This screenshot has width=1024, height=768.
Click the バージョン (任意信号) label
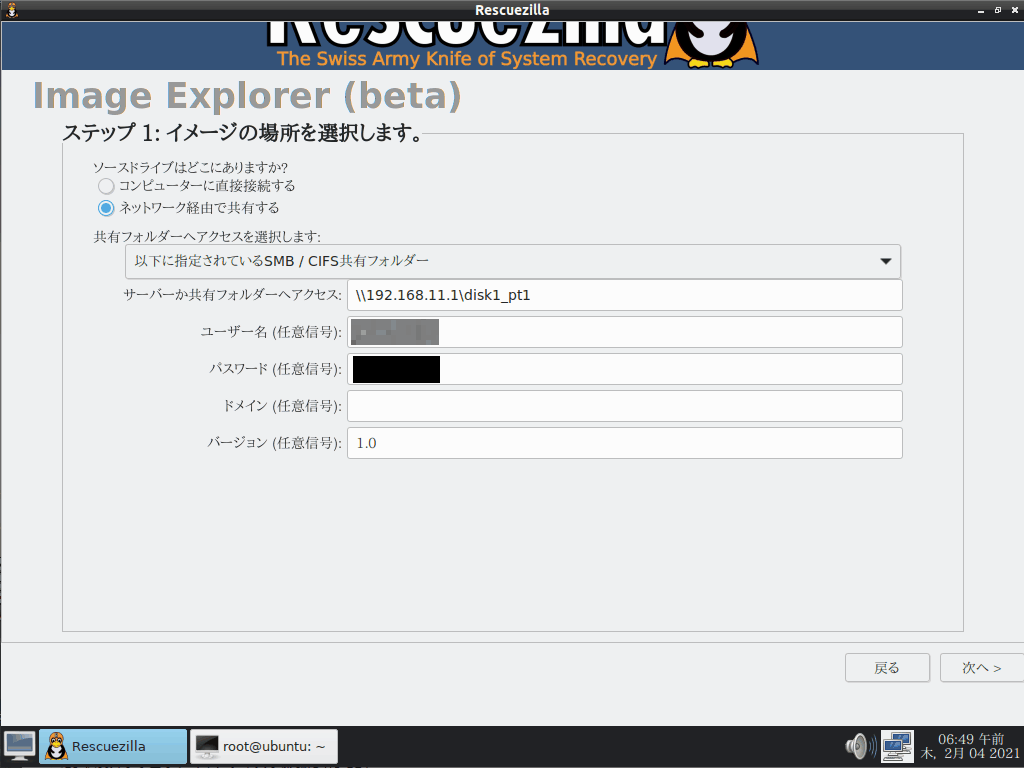(274, 443)
